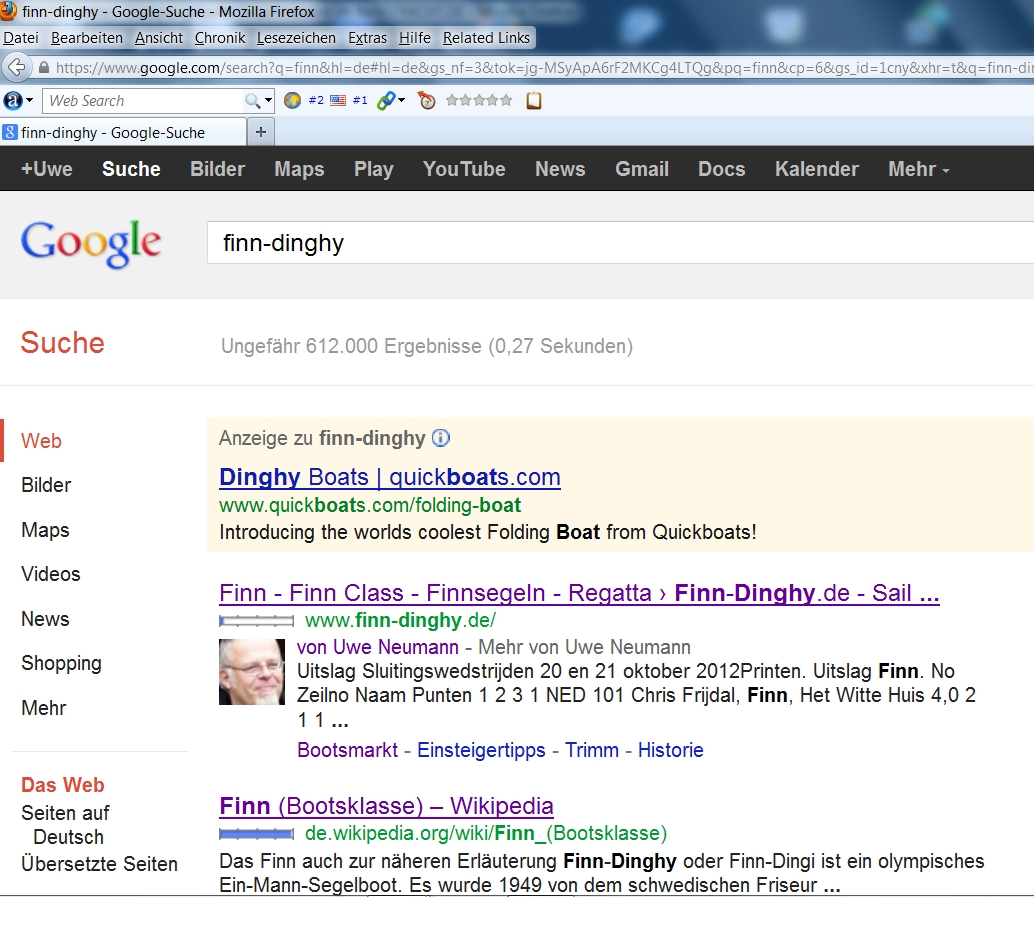Viewport: 1034px width, 940px height.
Task: Open News in the black Google bar
Action: (561, 169)
